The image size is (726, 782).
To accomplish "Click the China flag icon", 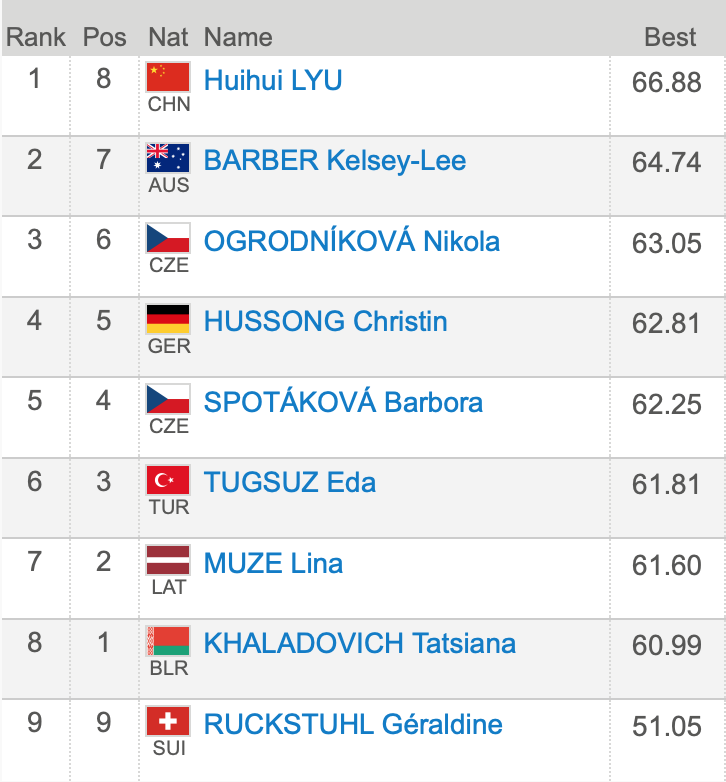I will coord(168,78).
